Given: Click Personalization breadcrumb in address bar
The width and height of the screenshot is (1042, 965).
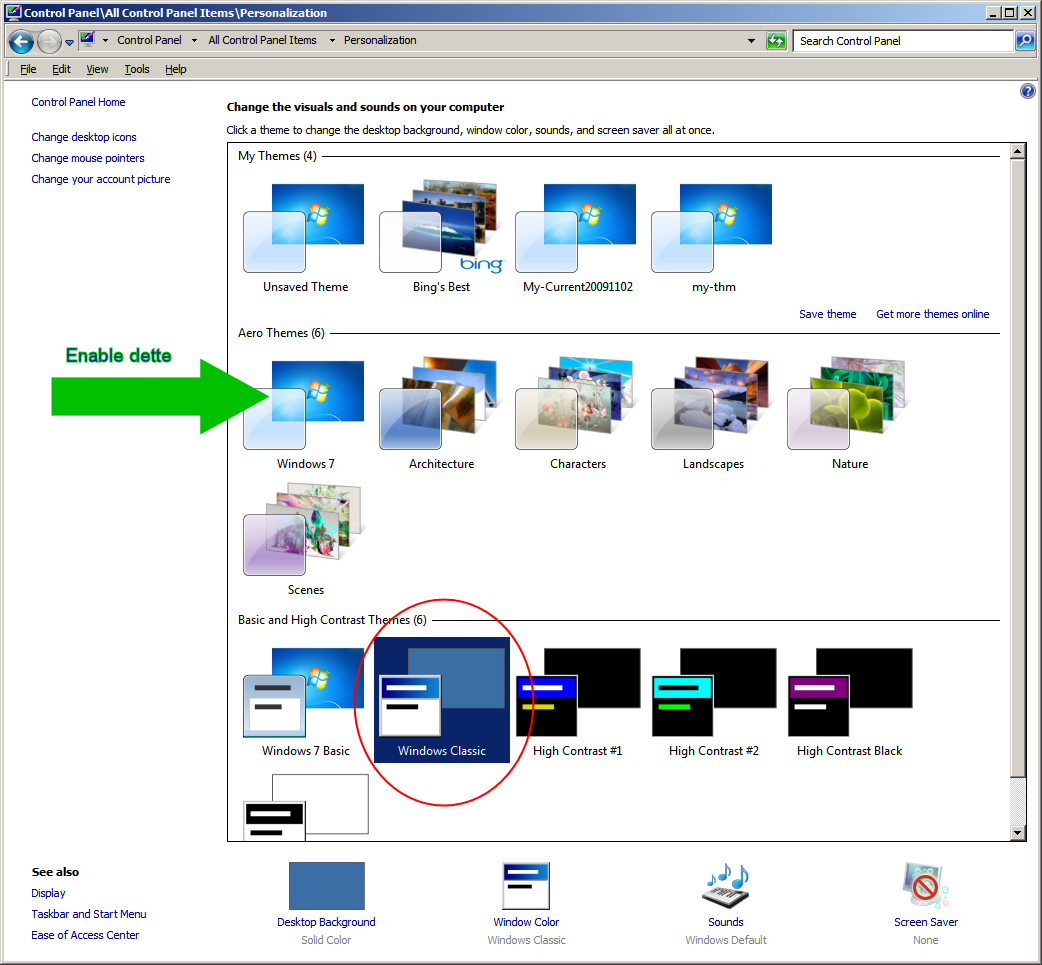Looking at the screenshot, I should point(380,41).
